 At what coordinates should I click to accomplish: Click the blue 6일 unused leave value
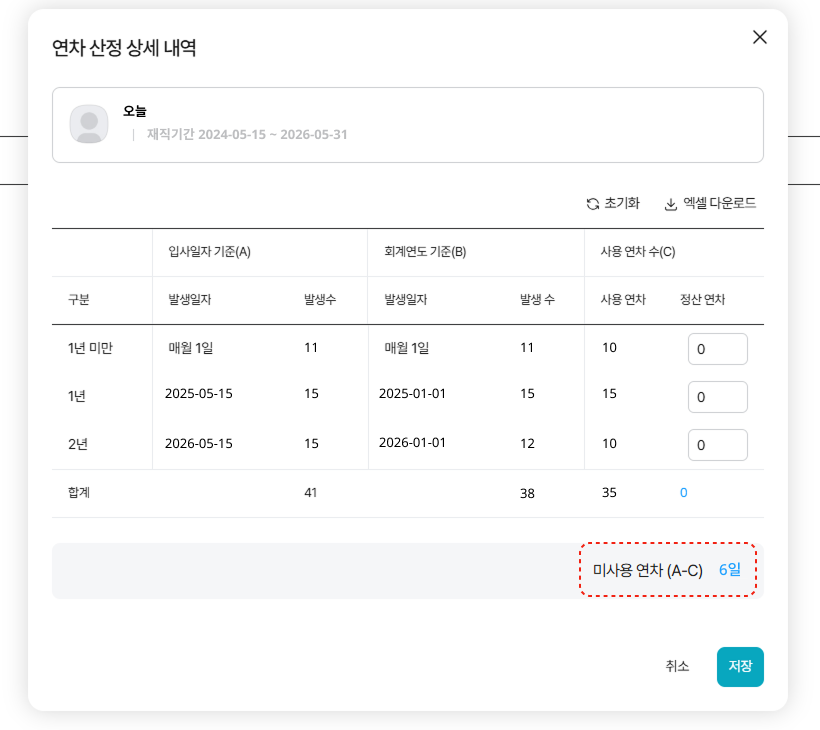coord(730,570)
